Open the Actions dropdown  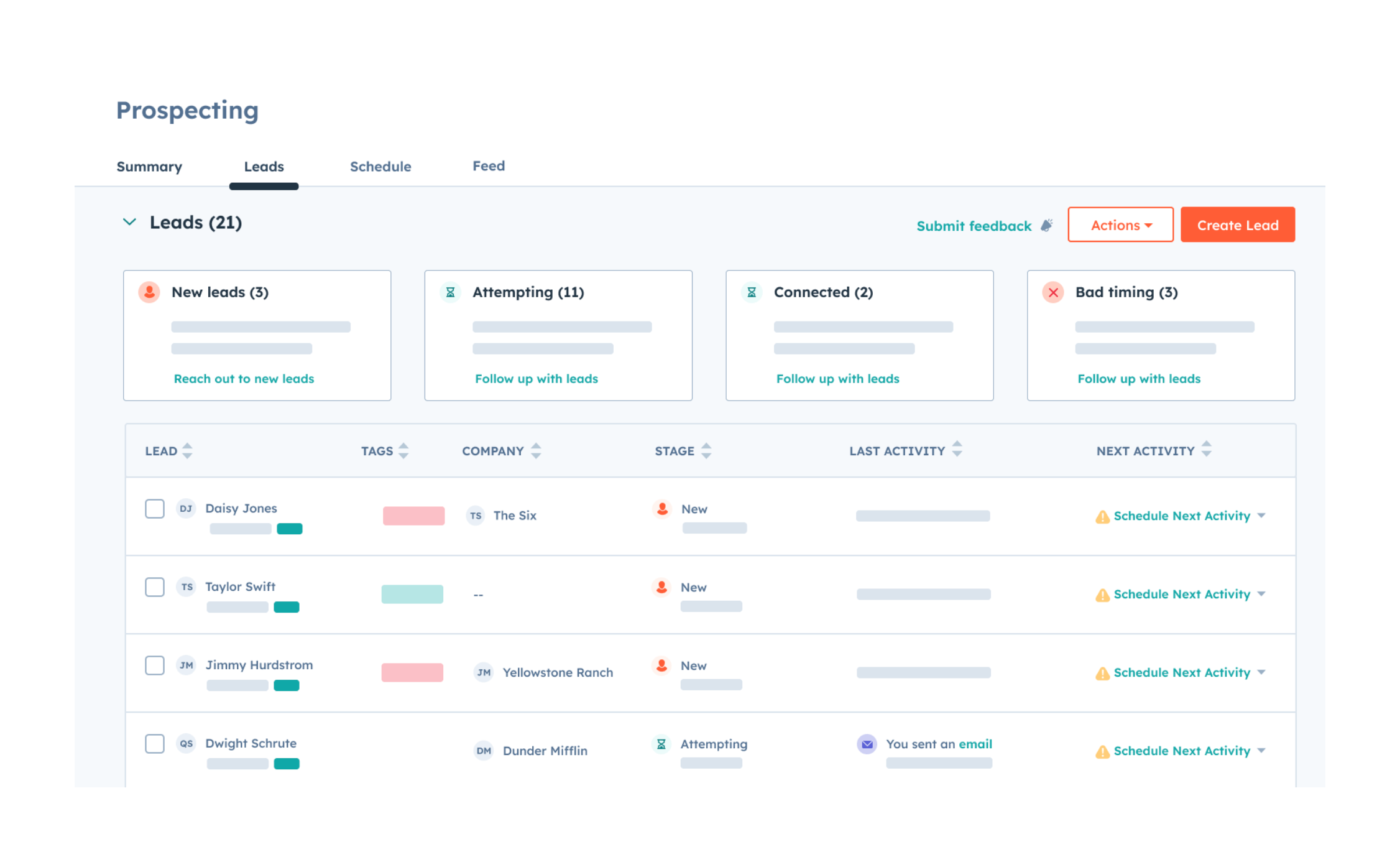click(1120, 225)
